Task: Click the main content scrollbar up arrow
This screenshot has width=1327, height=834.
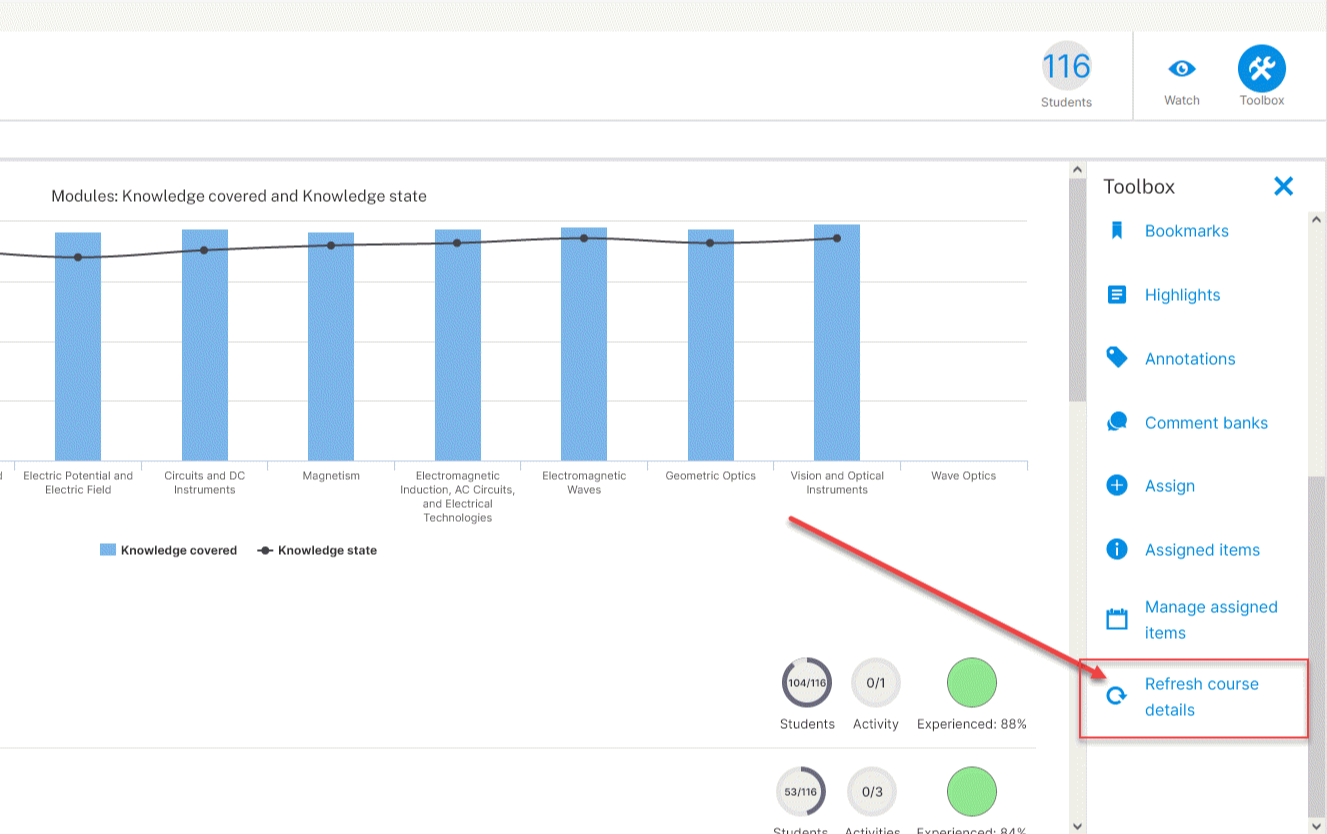Action: coord(1077,171)
